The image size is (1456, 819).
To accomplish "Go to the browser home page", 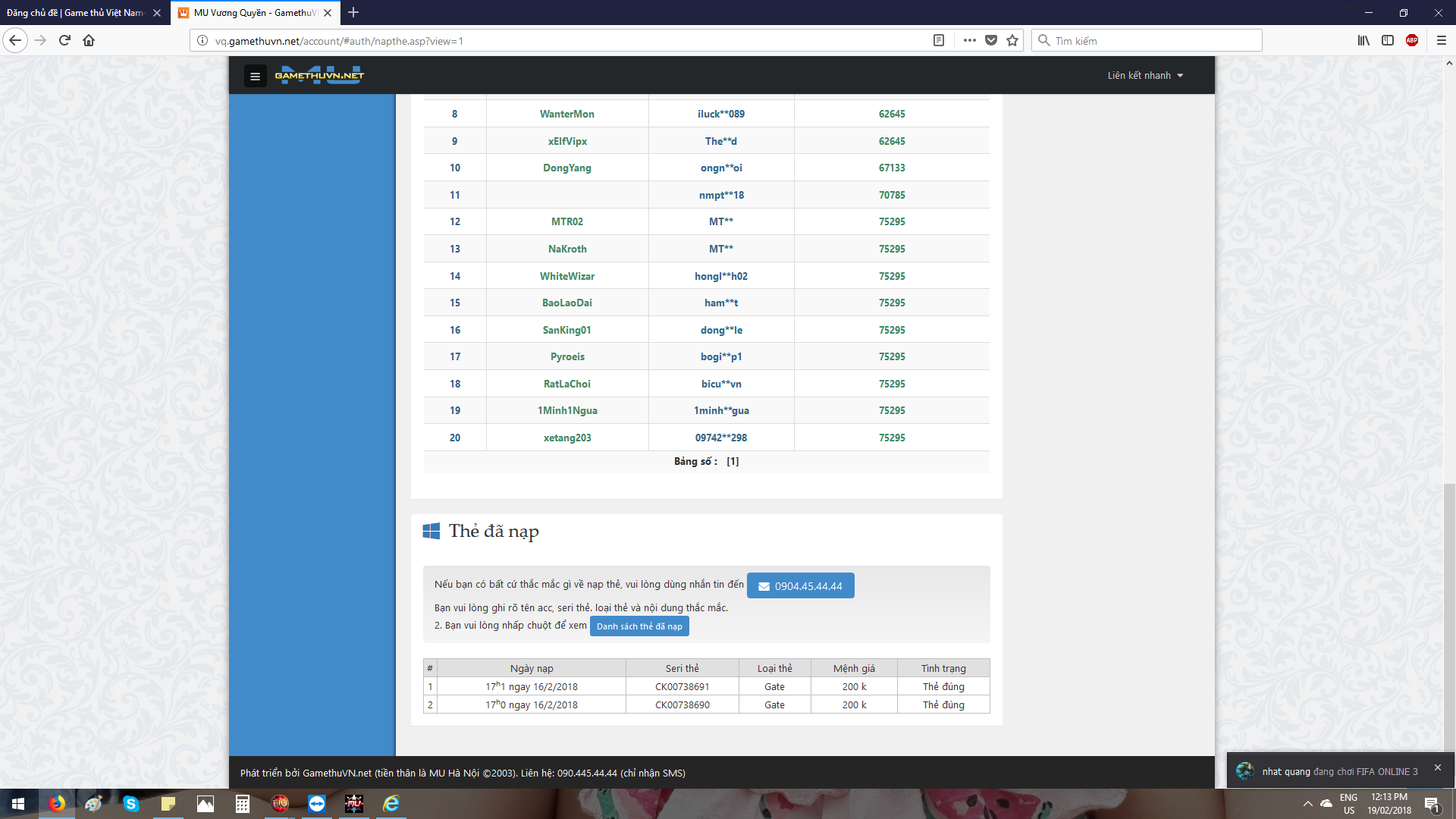I will click(x=89, y=40).
